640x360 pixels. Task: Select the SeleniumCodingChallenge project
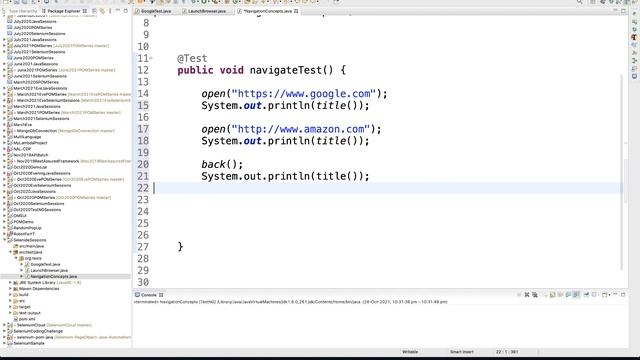[x=38, y=331]
